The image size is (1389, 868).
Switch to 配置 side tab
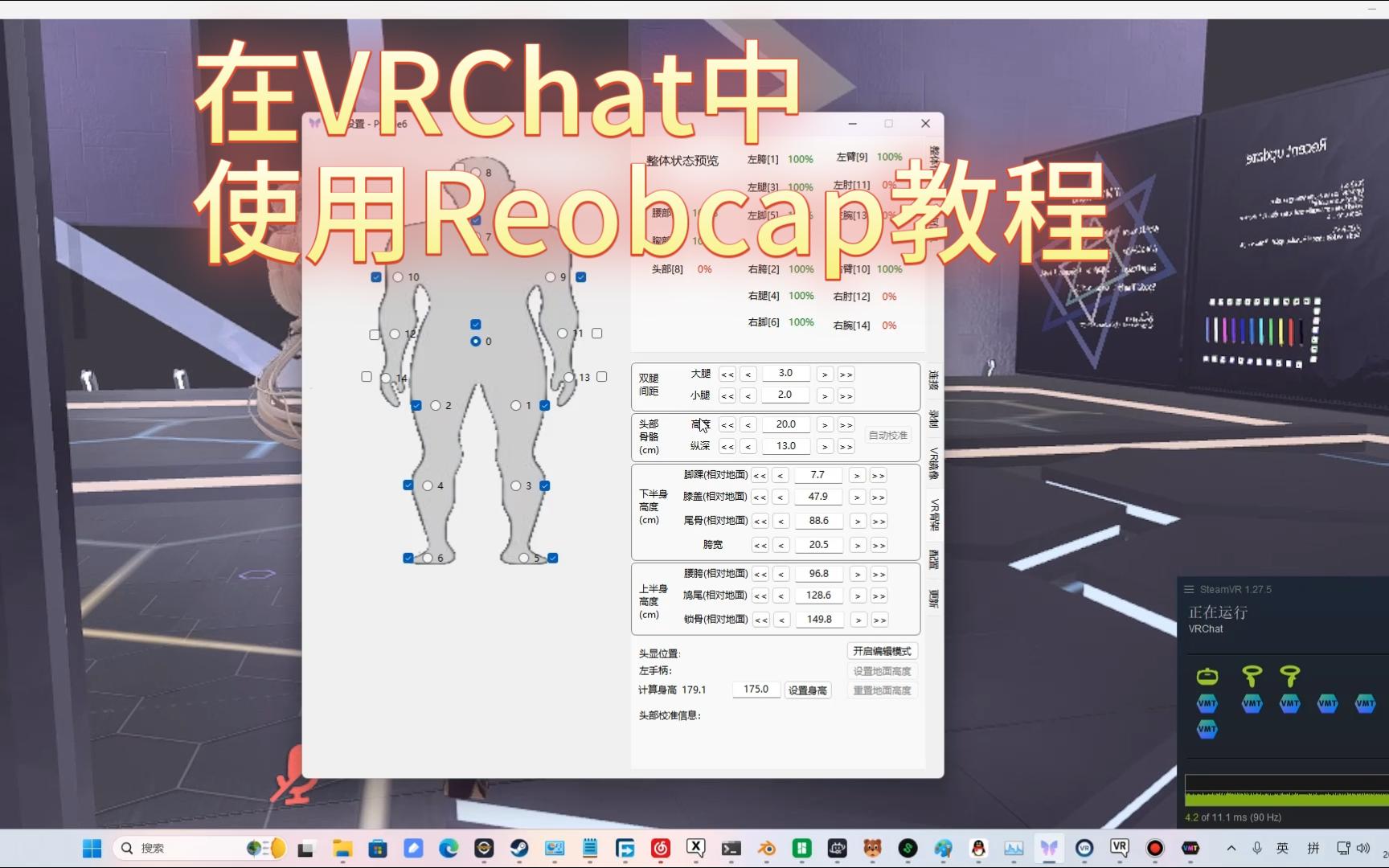(933, 559)
